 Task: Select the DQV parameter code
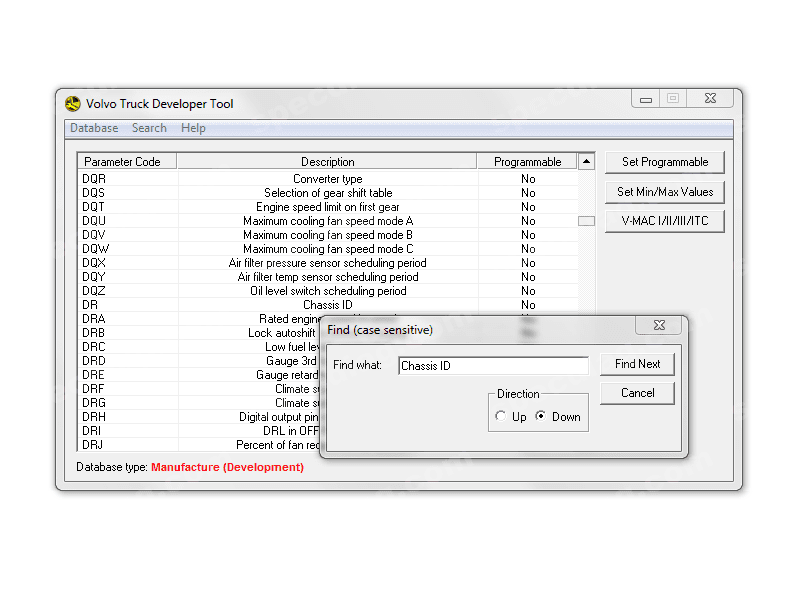(x=94, y=235)
